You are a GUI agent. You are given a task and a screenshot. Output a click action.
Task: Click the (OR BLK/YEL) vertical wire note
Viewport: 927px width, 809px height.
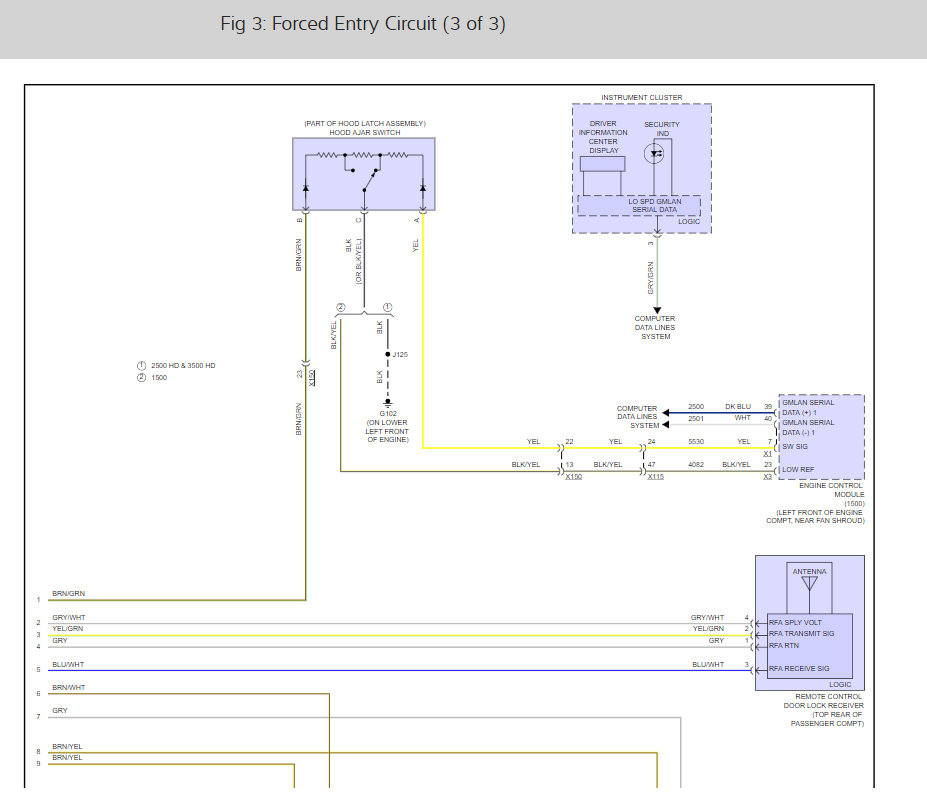pos(358,261)
